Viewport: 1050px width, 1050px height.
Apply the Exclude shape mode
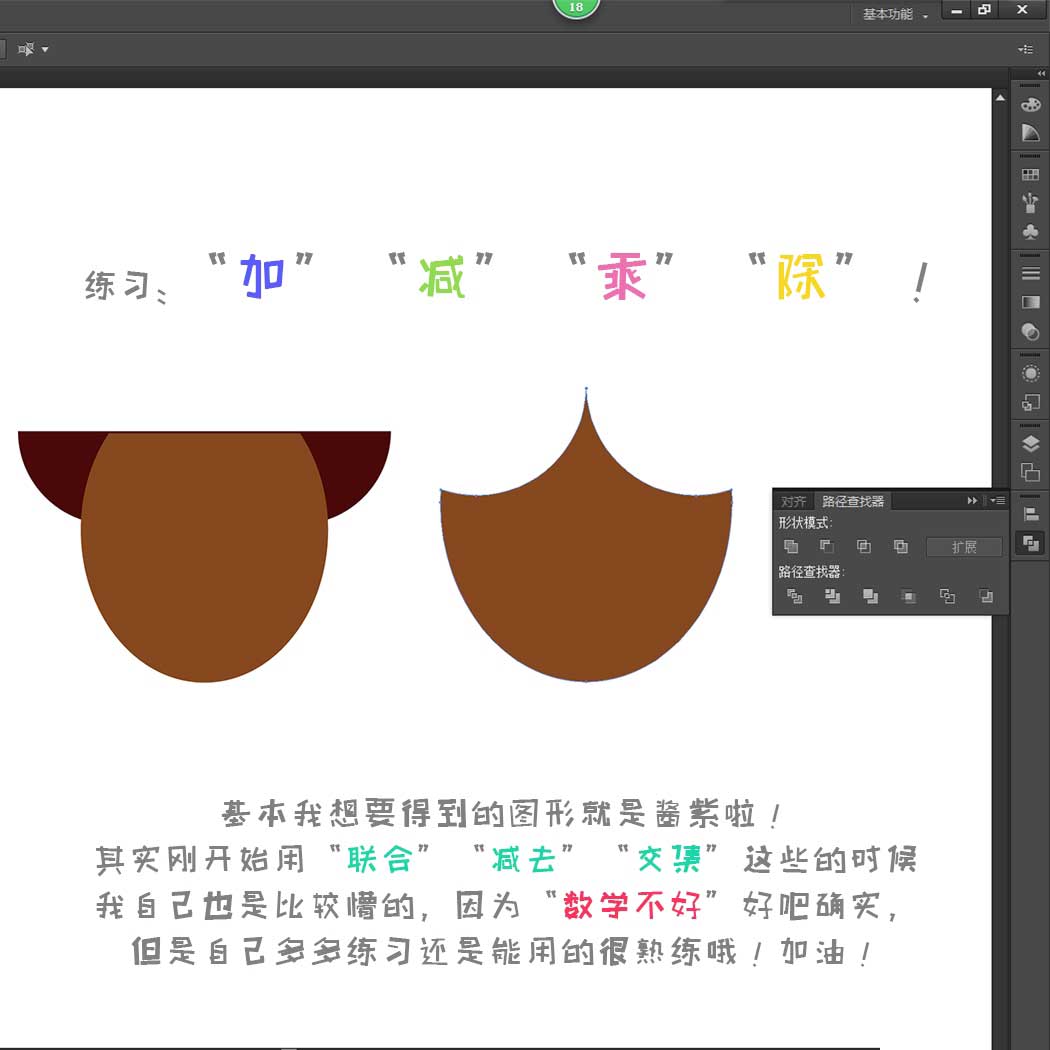point(901,546)
